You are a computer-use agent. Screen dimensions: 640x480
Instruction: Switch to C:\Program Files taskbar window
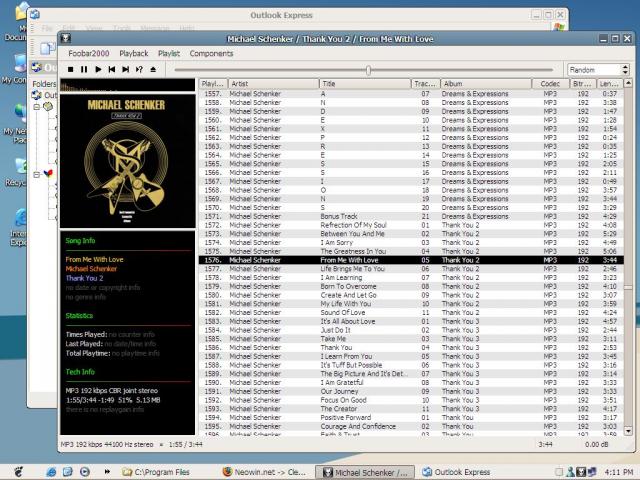[156, 472]
